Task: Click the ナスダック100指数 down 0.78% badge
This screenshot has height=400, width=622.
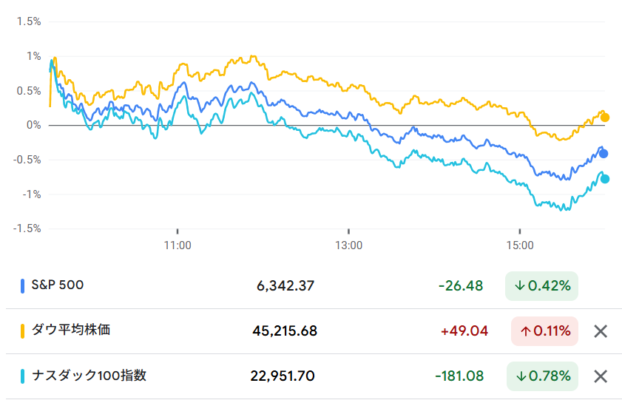Action: point(542,376)
